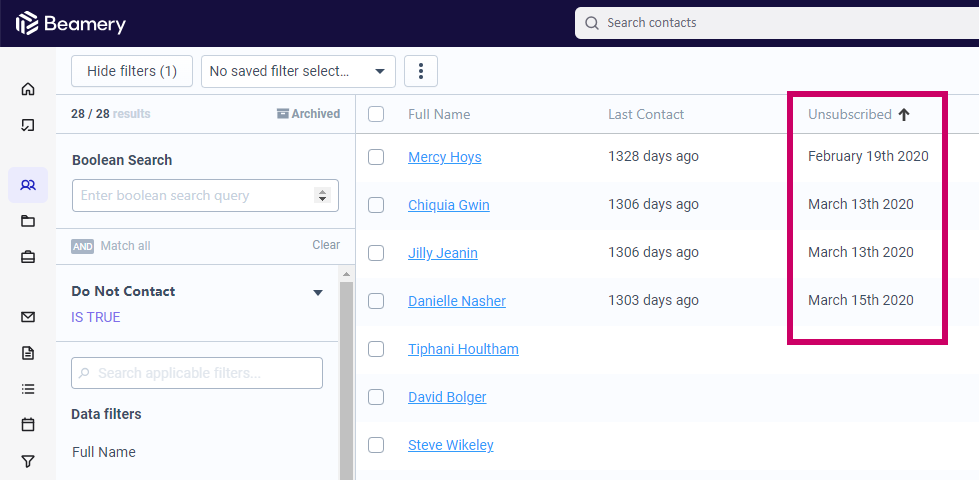
Task: Tick the checkbox next to Mercy Hoys
Action: coord(376,157)
